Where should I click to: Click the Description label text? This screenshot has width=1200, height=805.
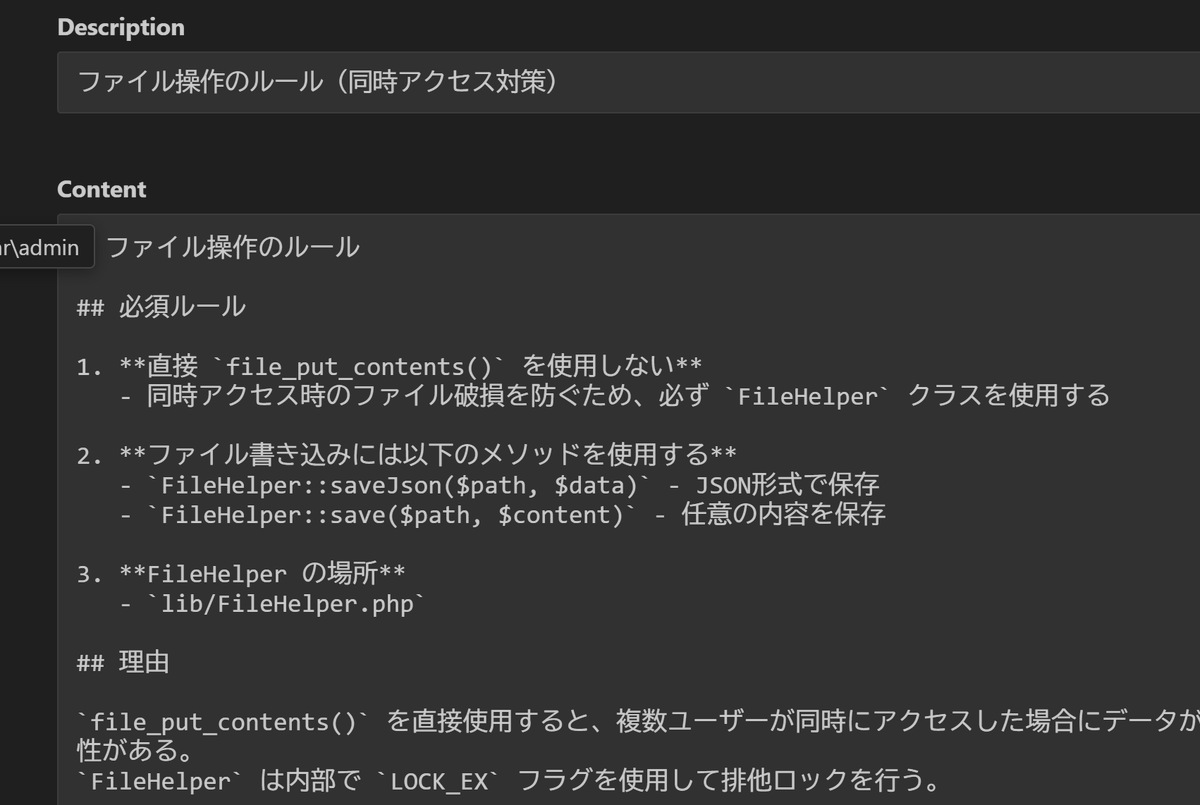coord(120,27)
